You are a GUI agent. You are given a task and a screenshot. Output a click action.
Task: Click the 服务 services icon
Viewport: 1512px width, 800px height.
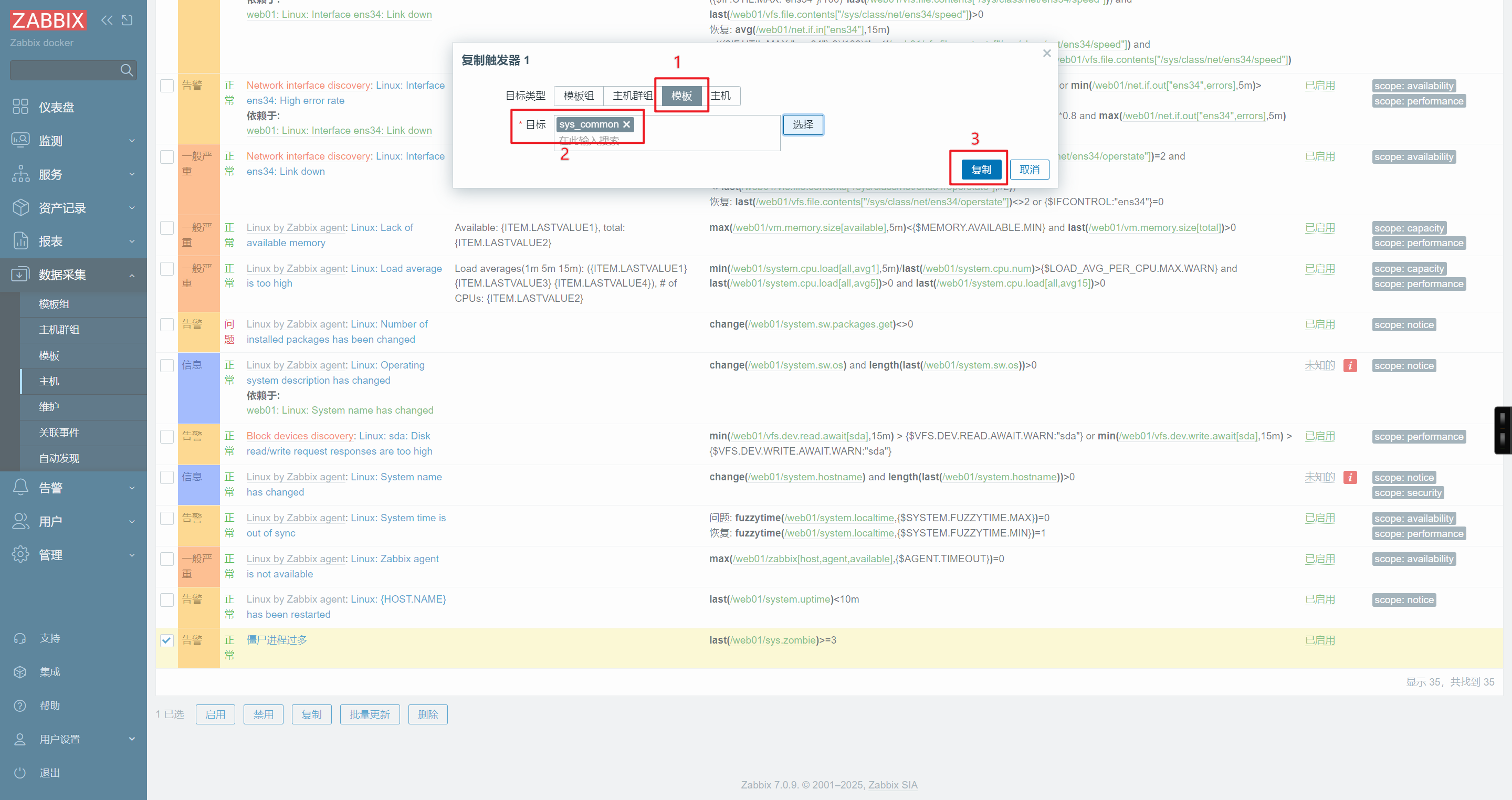[x=20, y=174]
